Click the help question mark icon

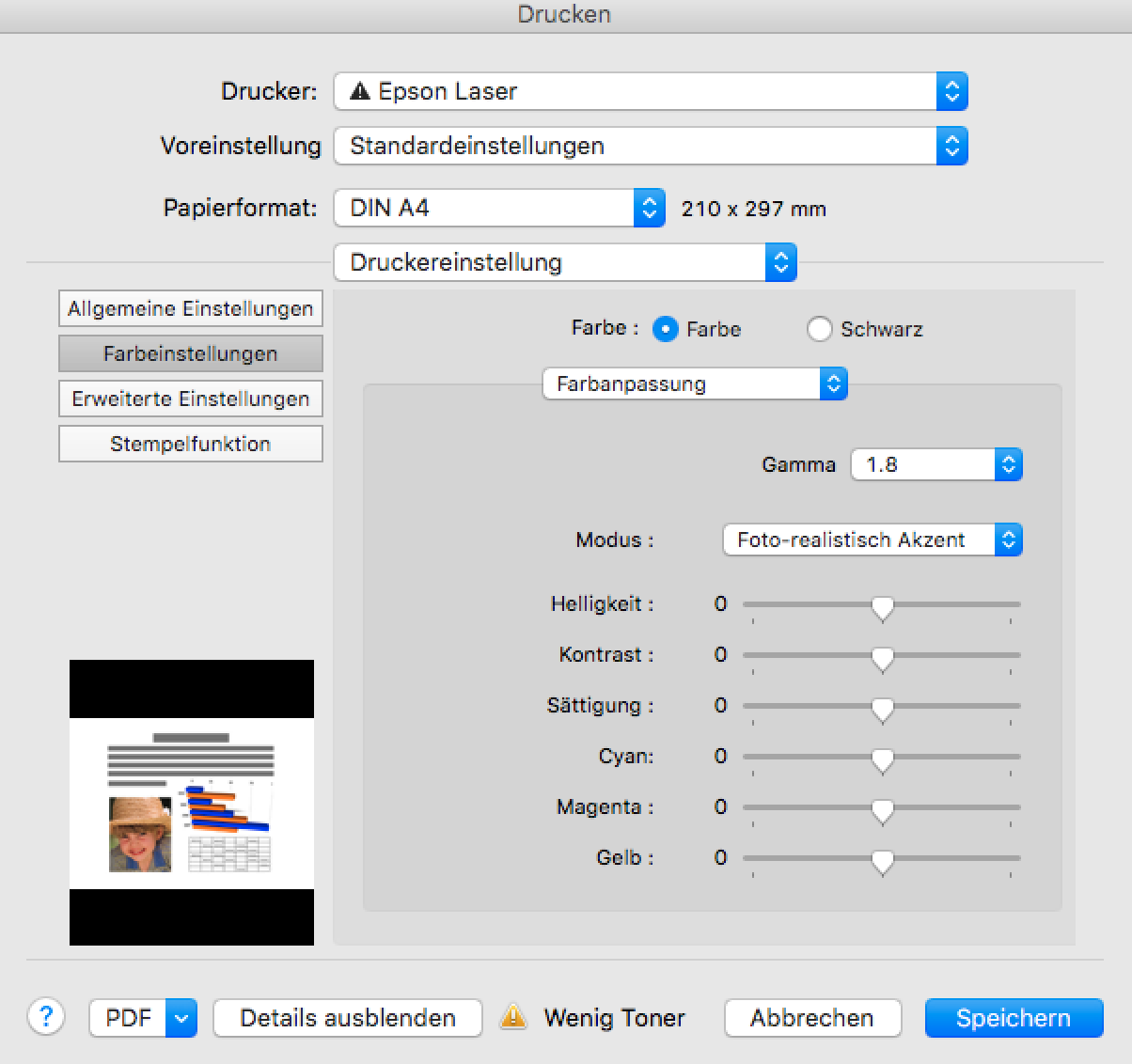coord(46,1017)
